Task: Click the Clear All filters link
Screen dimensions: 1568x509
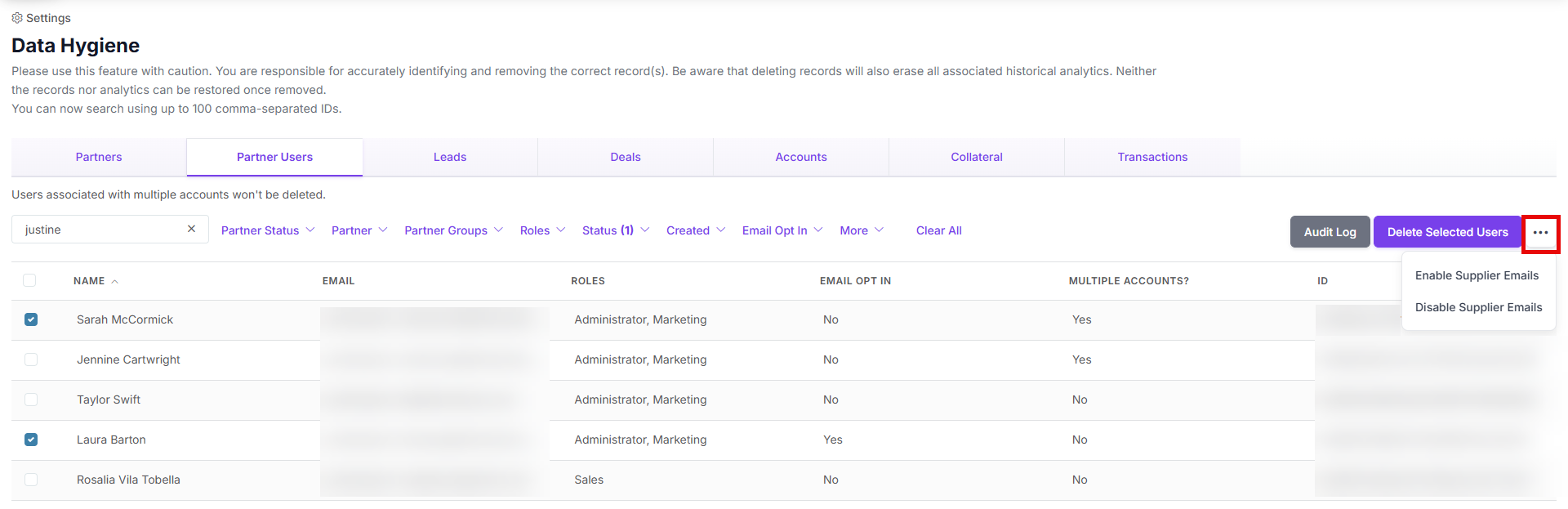Action: click(x=938, y=230)
